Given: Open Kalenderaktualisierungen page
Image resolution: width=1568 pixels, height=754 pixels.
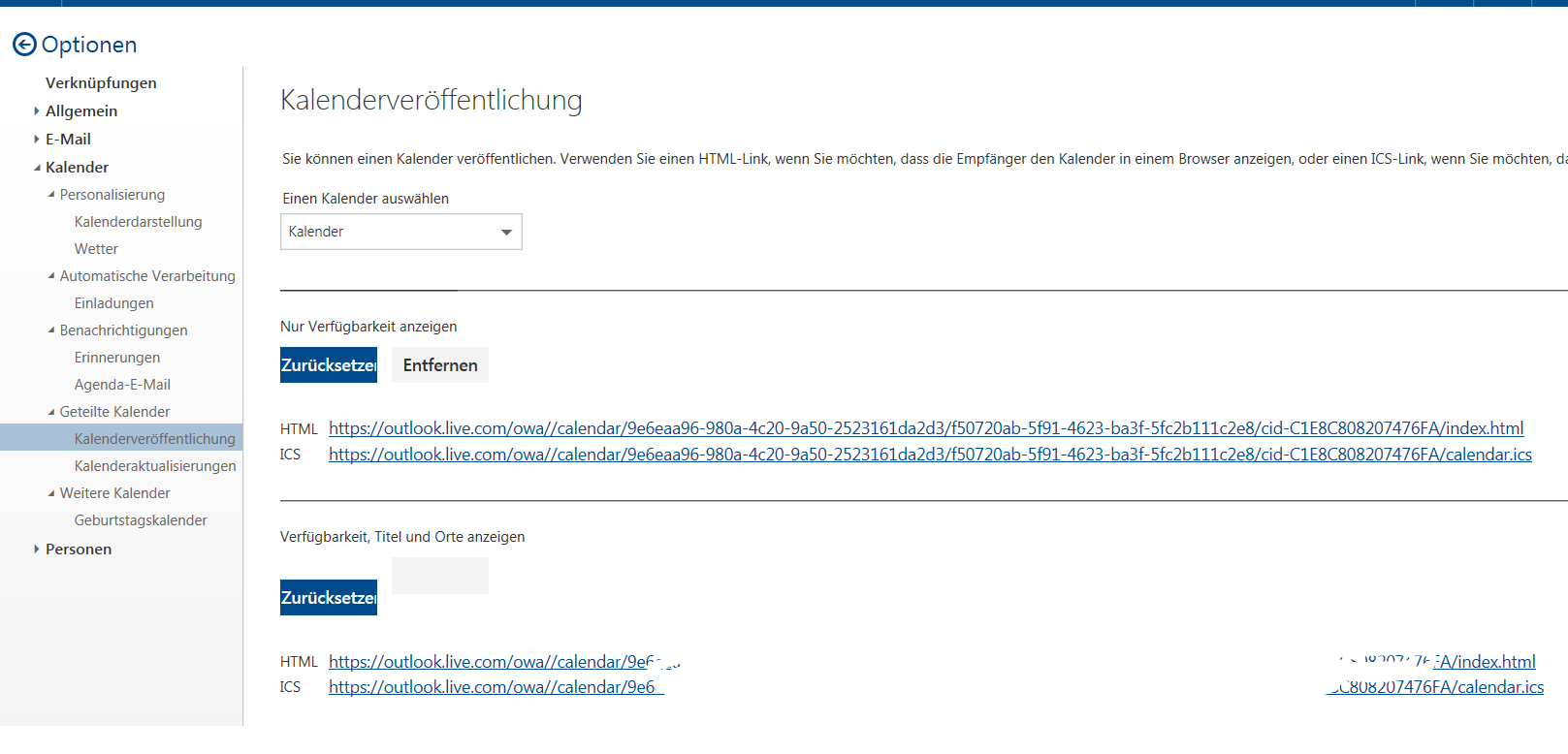Looking at the screenshot, I should [x=155, y=466].
